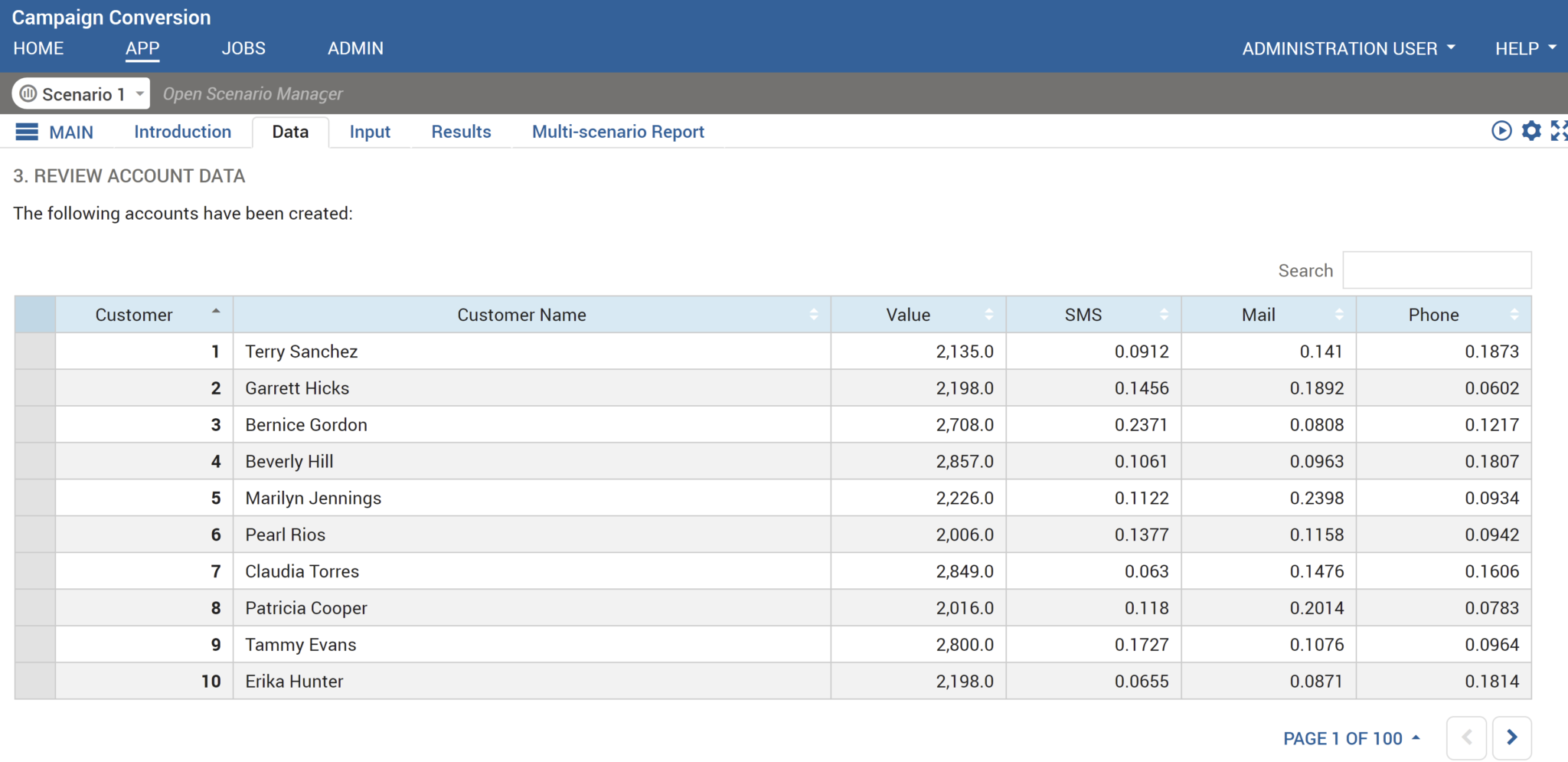Open the Scenario Manager
This screenshot has width=1568, height=762.
click(253, 93)
